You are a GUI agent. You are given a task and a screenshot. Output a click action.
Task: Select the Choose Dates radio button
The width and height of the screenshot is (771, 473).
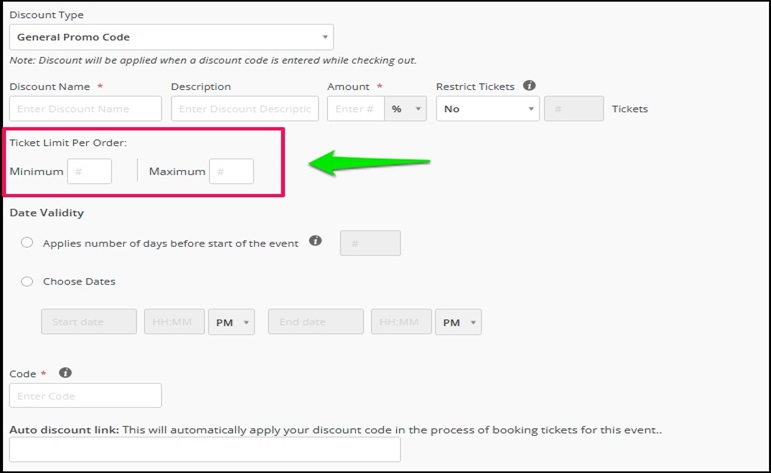(x=27, y=281)
